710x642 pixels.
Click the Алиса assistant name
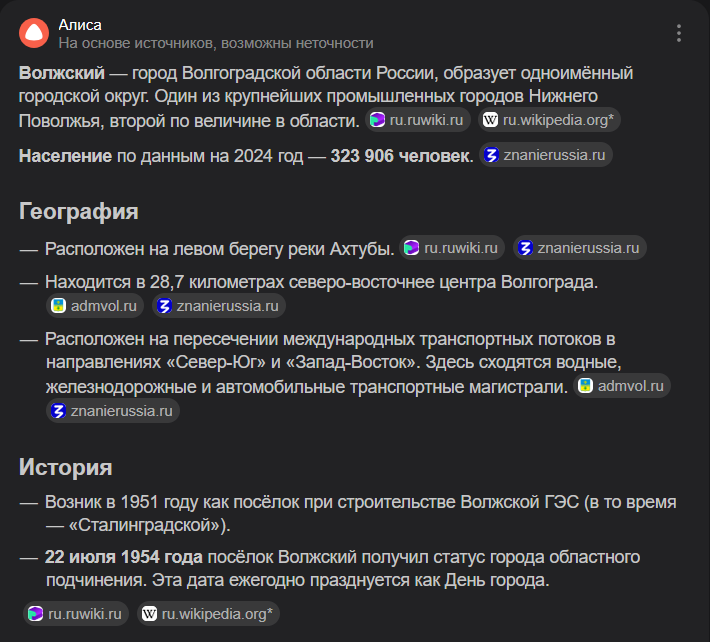coord(80,24)
